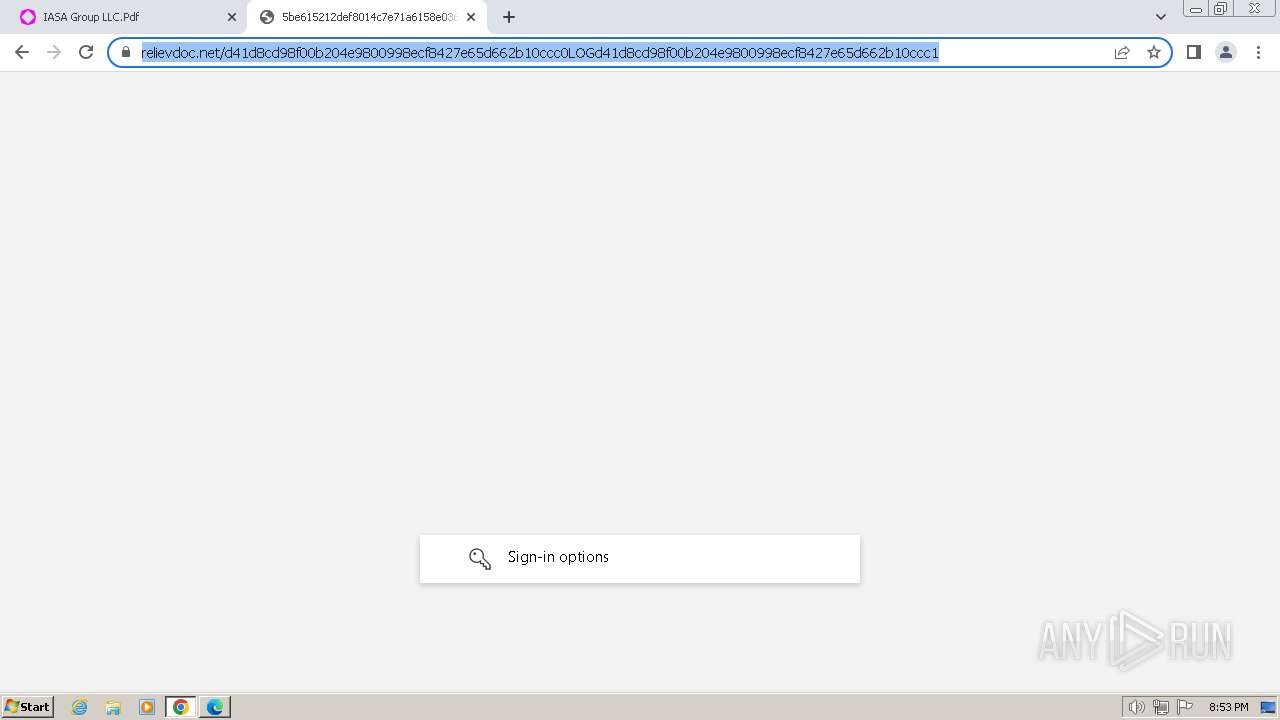Viewport: 1280px width, 720px height.
Task: Close the IASA Group LLC.Pdf tab
Action: pyautogui.click(x=232, y=17)
